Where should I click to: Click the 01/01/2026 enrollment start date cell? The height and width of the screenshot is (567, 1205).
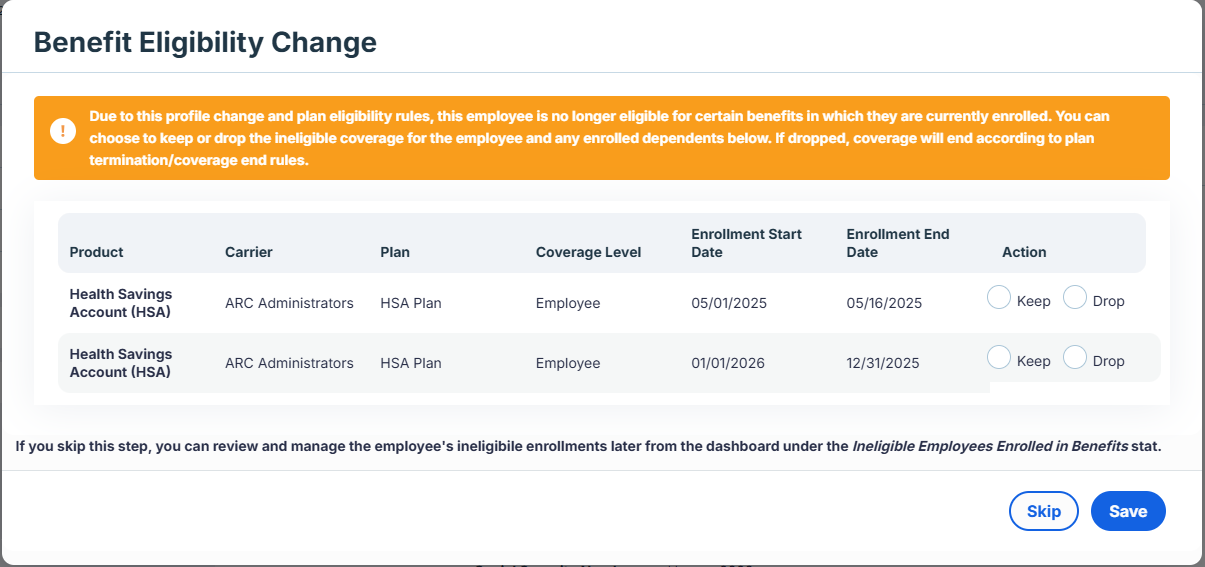[728, 363]
